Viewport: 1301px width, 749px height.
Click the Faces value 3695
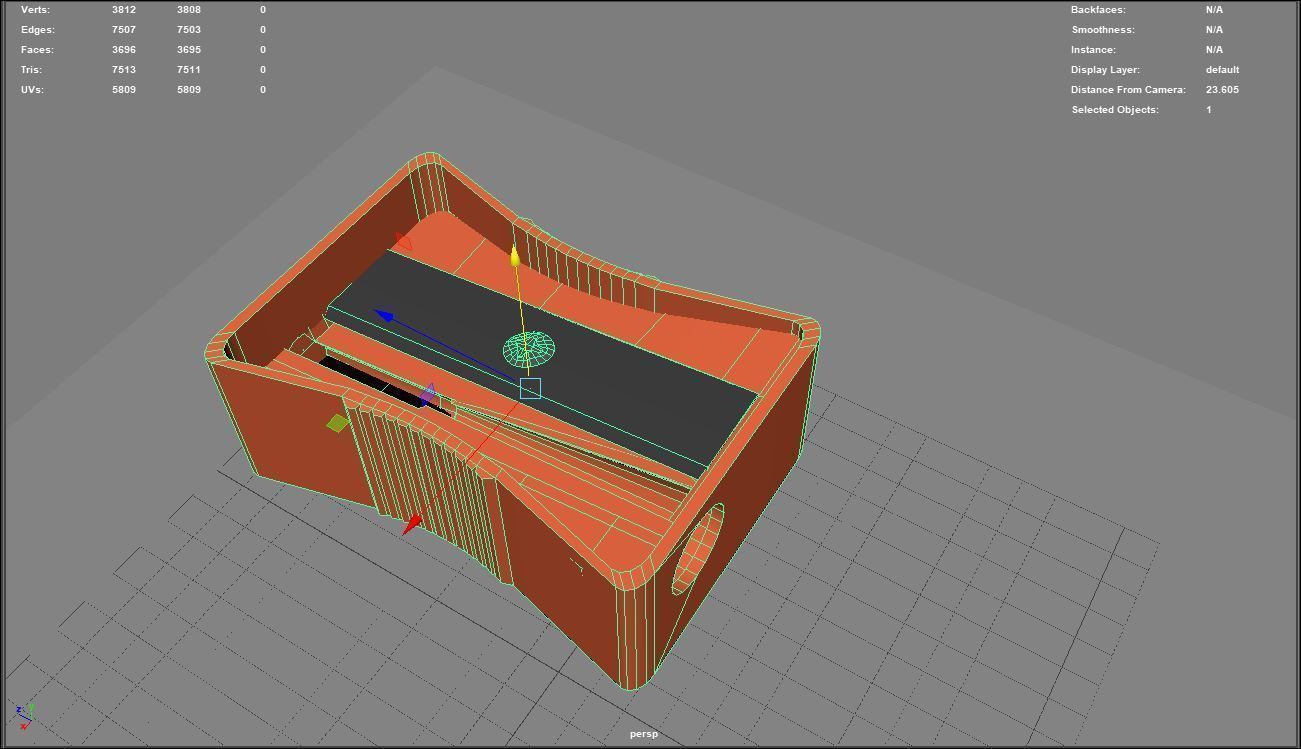pyautogui.click(x=189, y=49)
